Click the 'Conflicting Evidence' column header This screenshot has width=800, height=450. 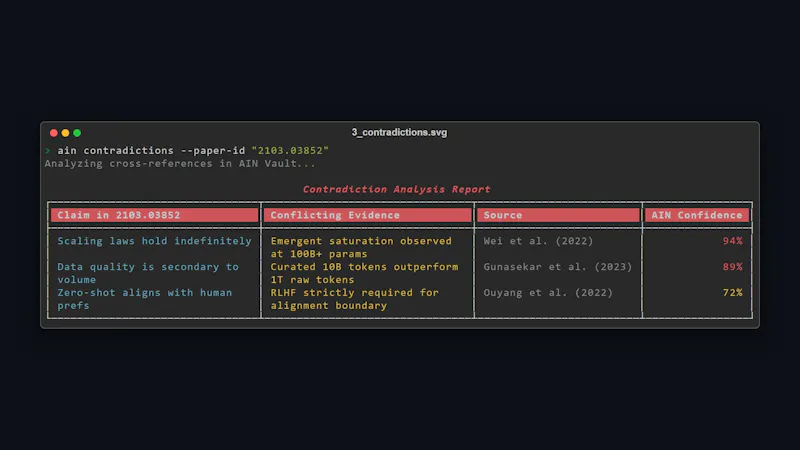367,215
